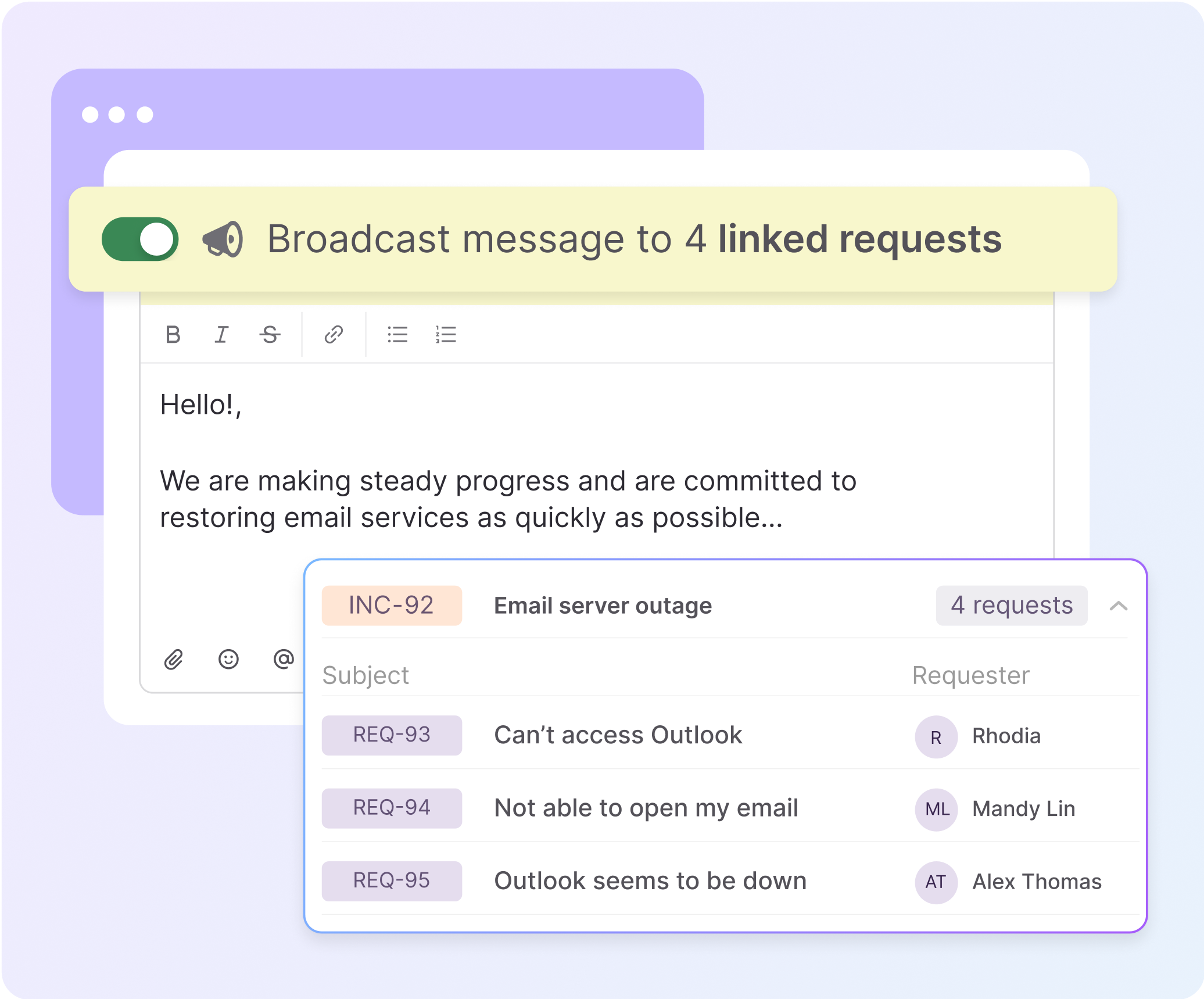
Task: Open the emoji picker
Action: tap(228, 659)
